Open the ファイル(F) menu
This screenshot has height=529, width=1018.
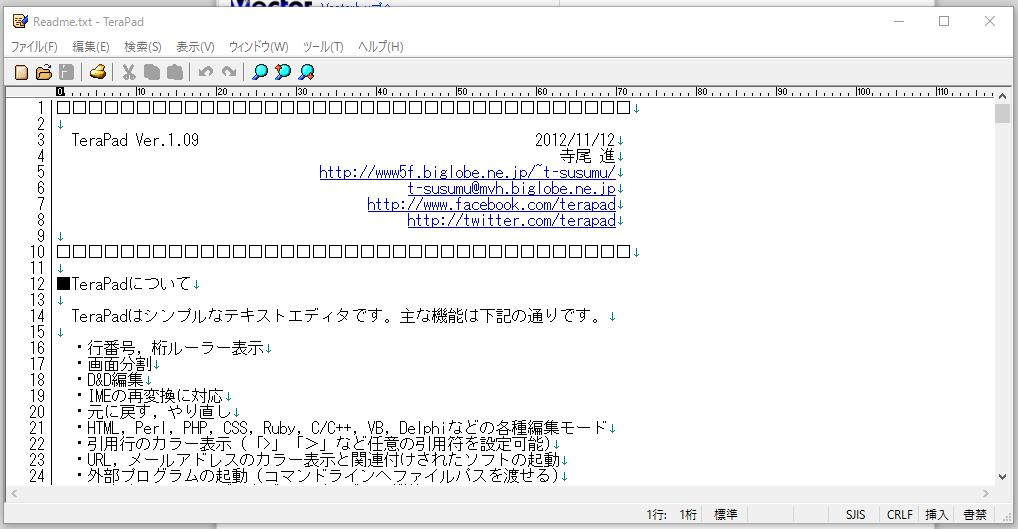point(34,47)
